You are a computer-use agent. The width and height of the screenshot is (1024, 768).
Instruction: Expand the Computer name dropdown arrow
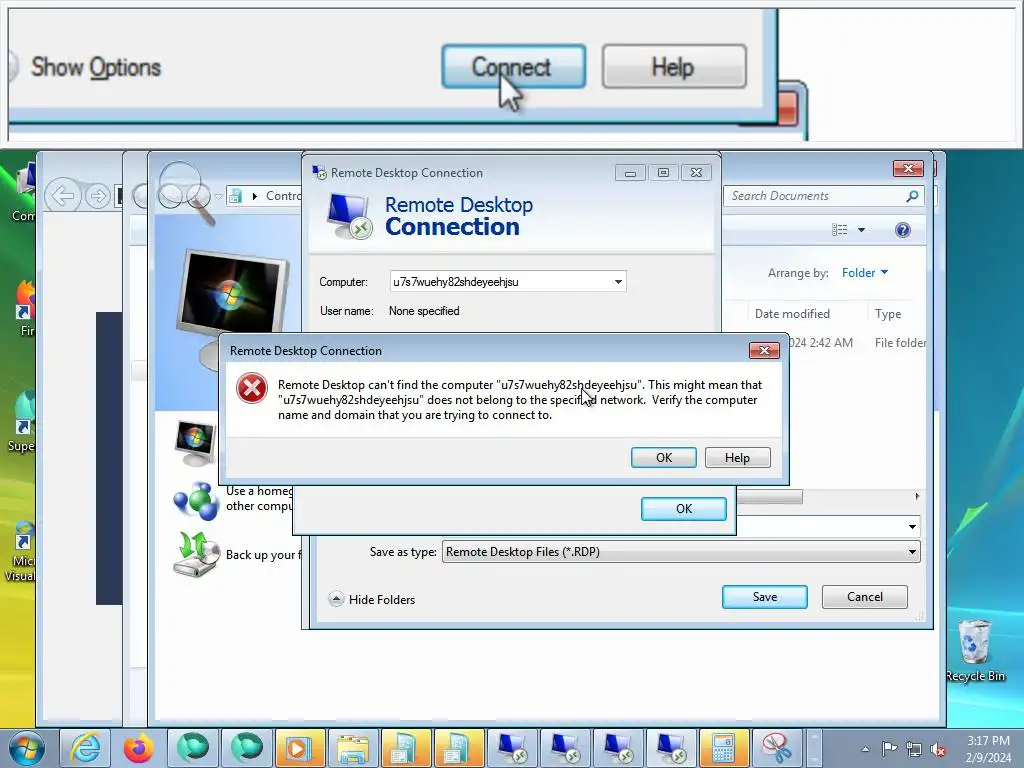click(618, 281)
